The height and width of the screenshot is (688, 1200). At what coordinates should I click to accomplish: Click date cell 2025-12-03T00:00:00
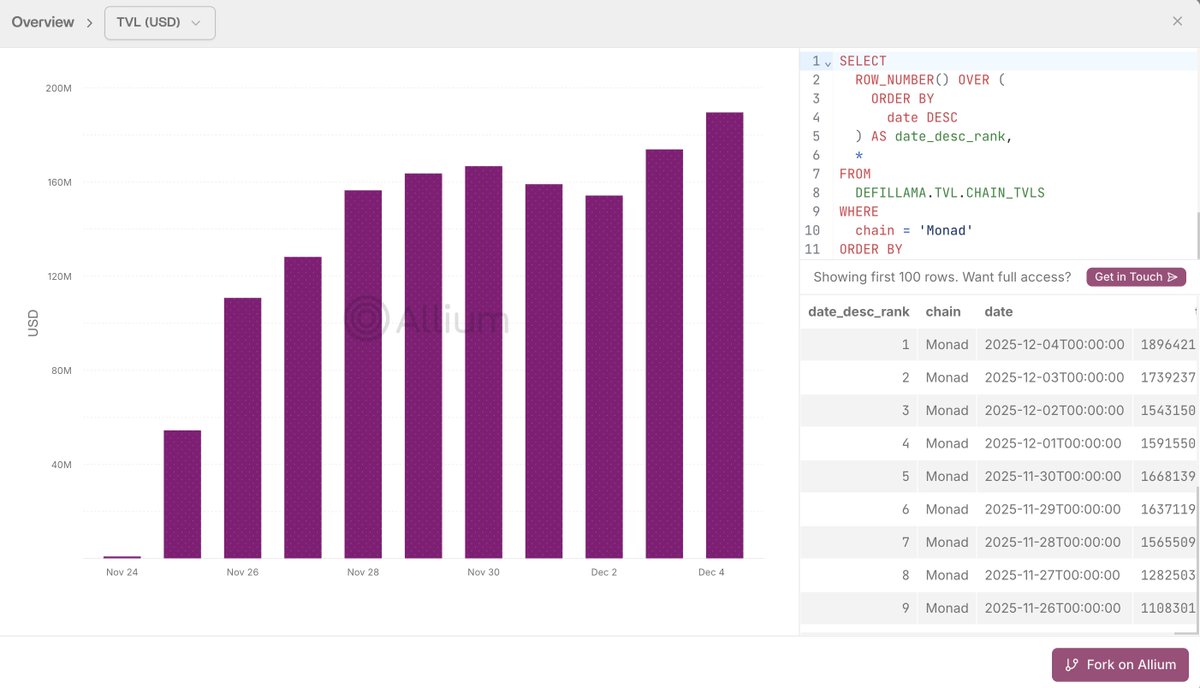pyautogui.click(x=1054, y=377)
